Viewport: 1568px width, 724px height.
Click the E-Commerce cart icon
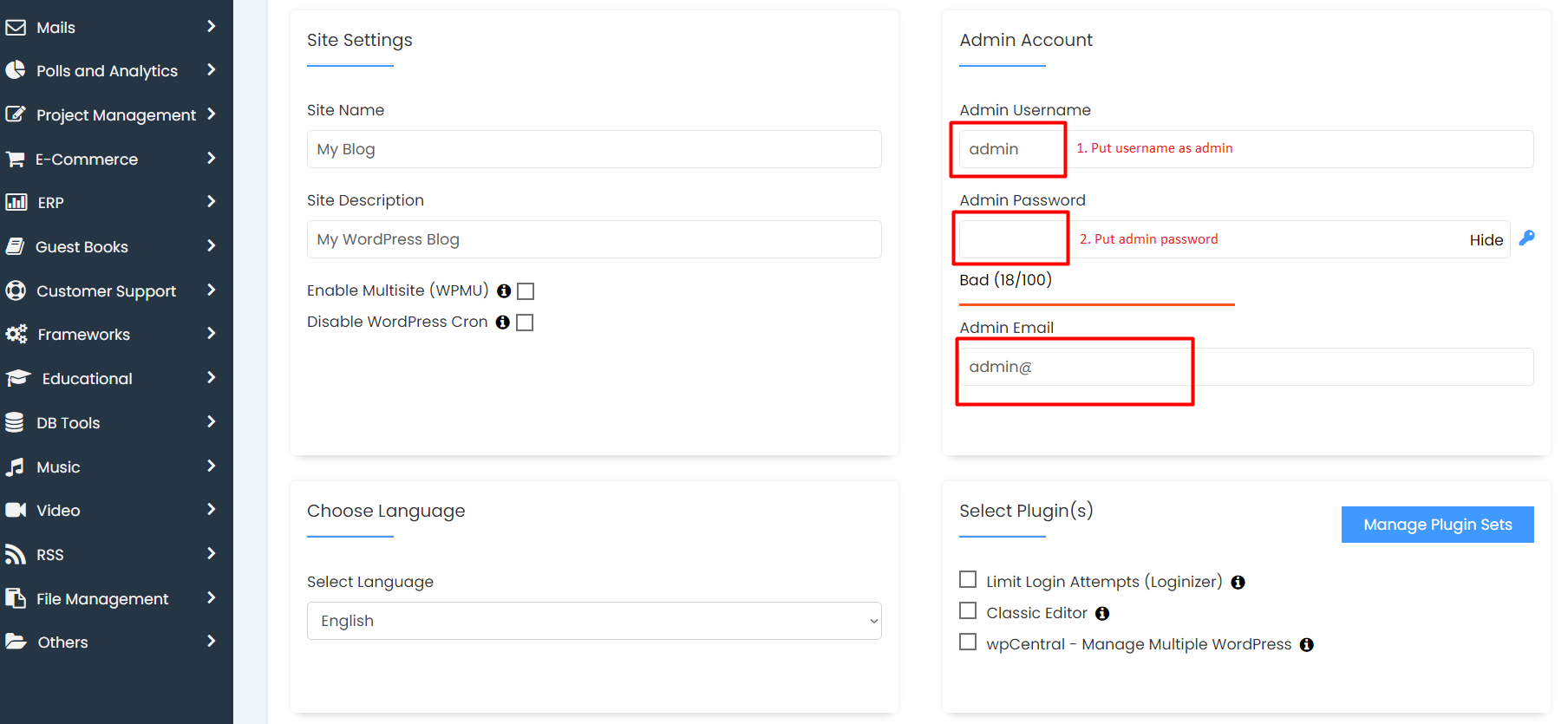(x=16, y=160)
